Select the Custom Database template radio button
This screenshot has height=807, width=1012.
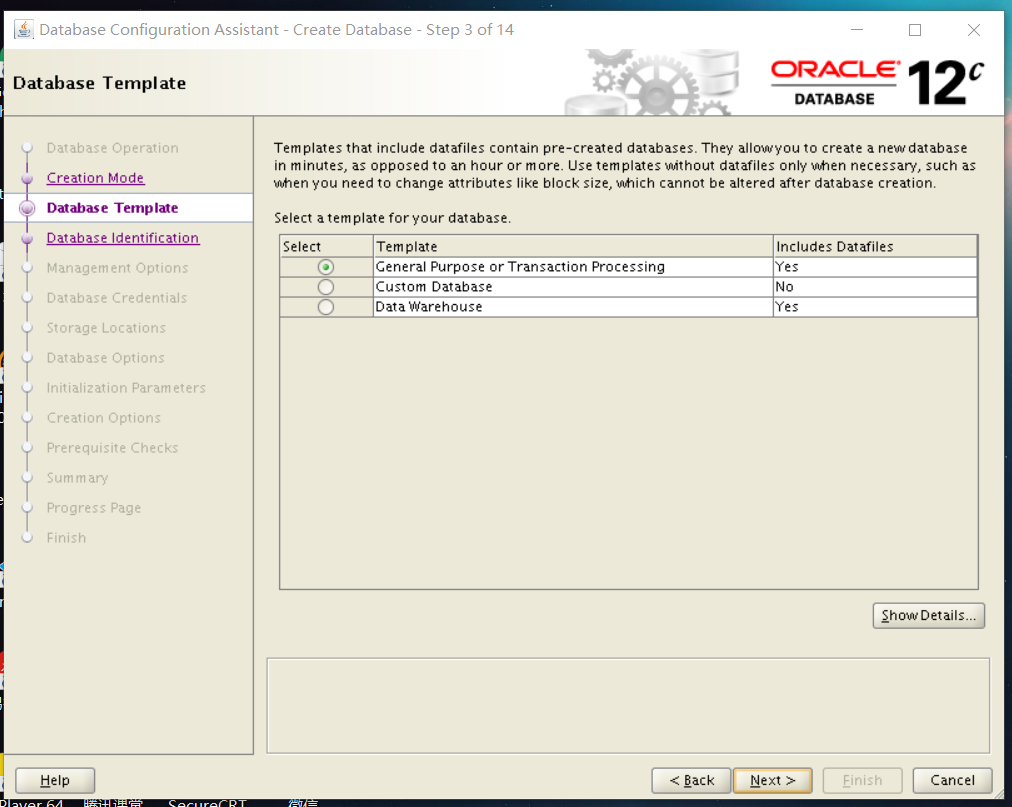pyautogui.click(x=325, y=287)
